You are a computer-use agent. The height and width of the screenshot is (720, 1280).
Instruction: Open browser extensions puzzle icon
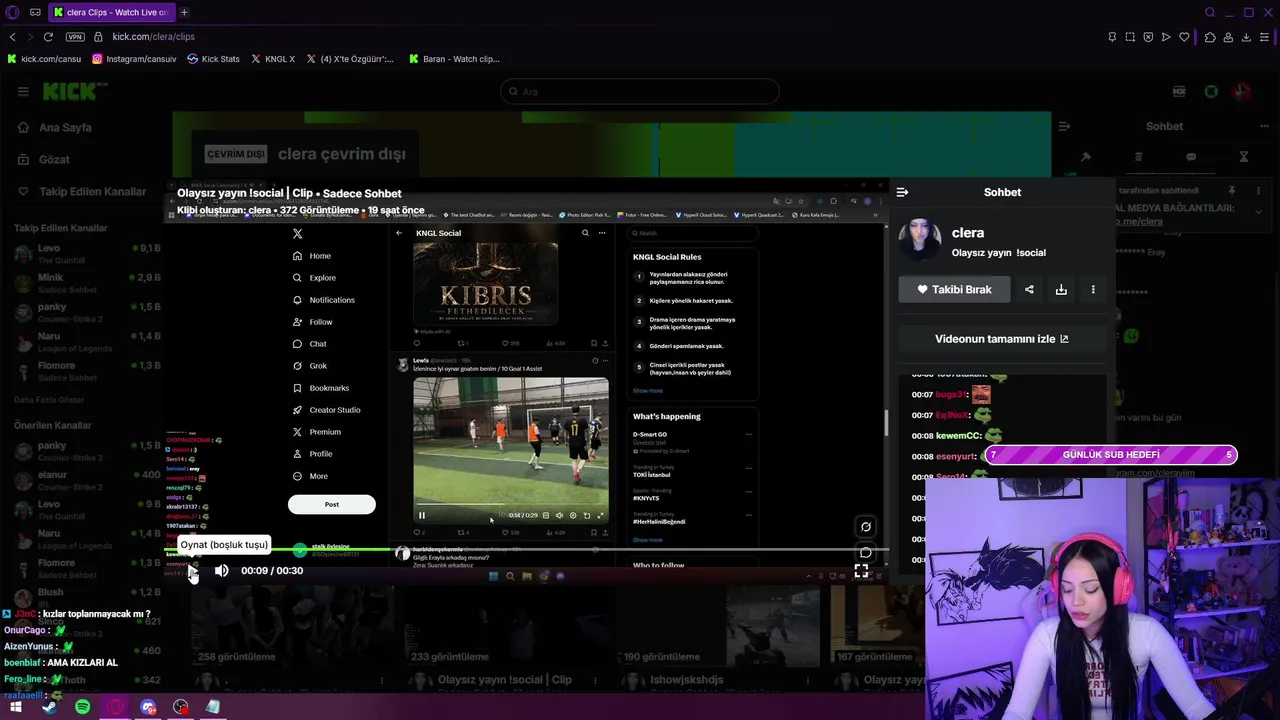click(1209, 37)
